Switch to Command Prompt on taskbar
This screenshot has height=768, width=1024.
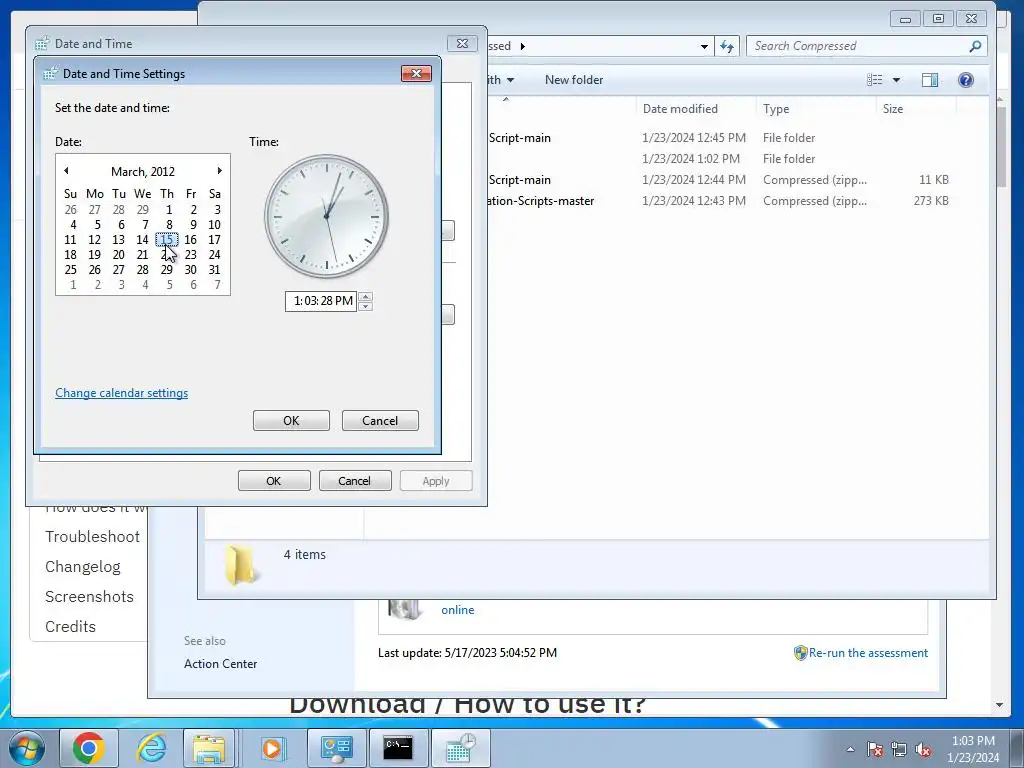pos(398,748)
